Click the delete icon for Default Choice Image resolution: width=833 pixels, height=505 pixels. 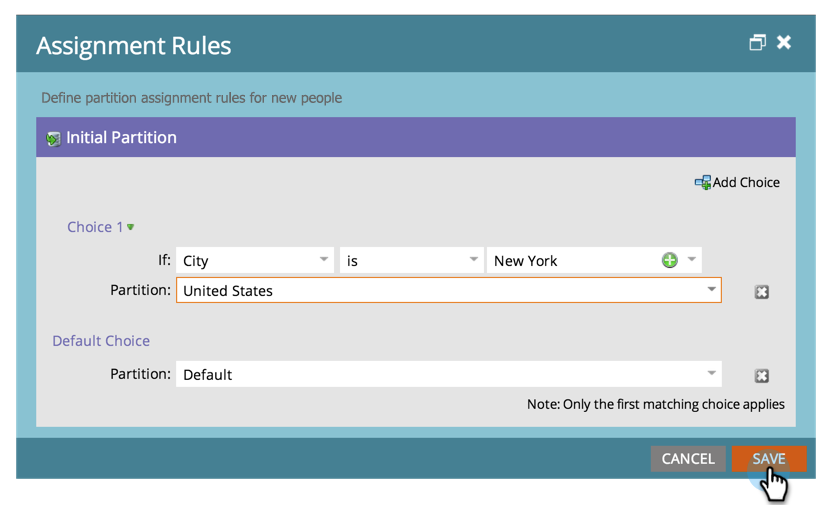pos(761,376)
